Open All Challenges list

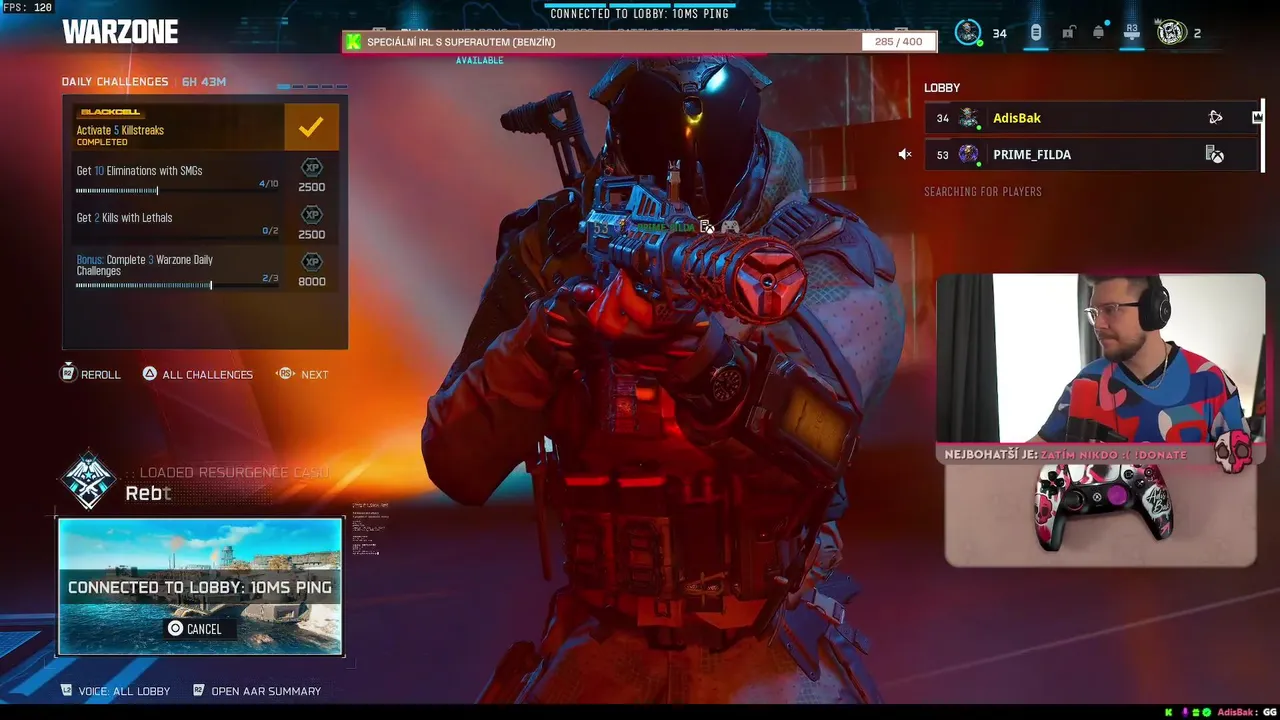point(197,374)
